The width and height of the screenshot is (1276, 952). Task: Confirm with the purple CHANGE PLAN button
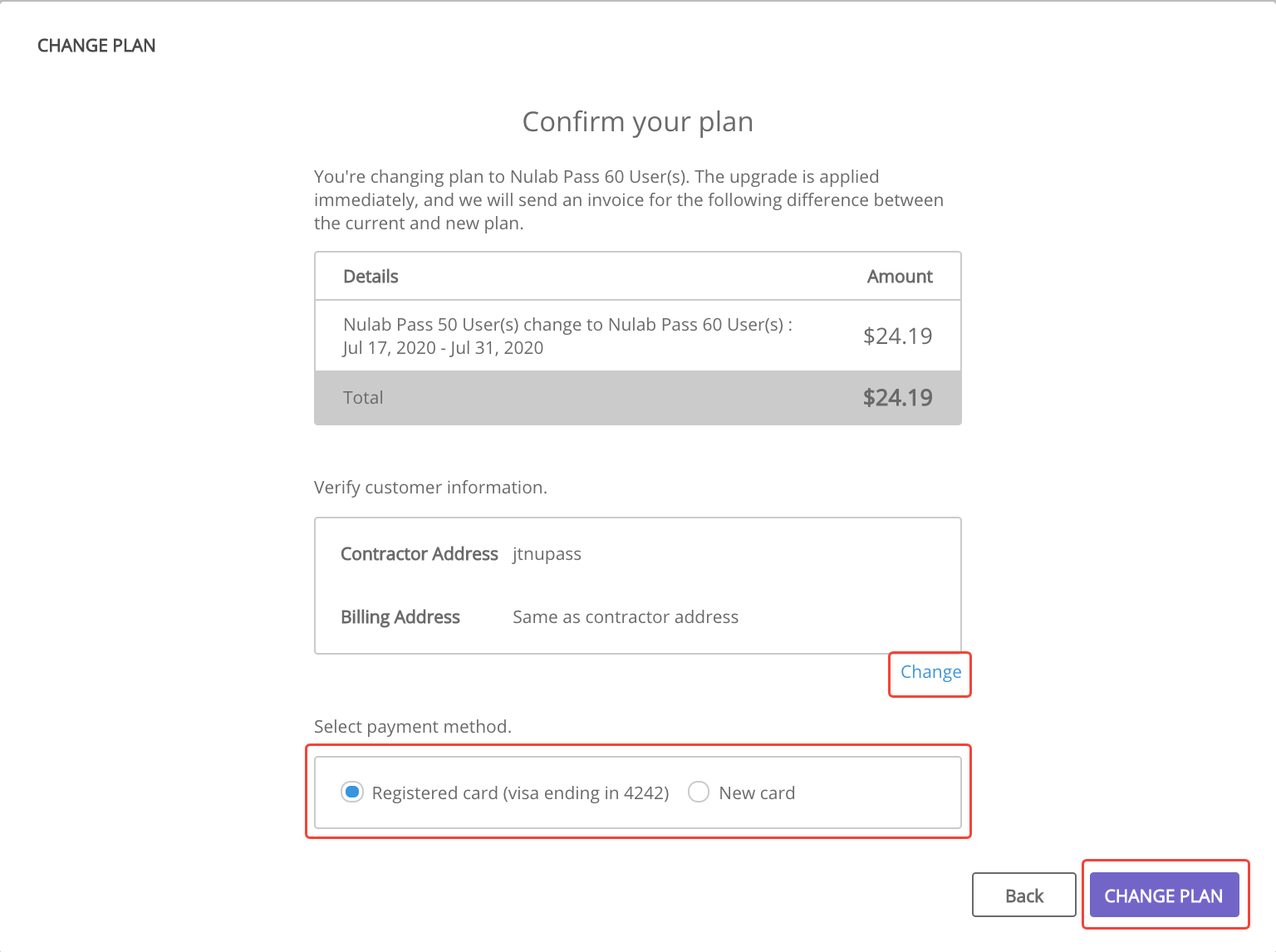(x=1164, y=896)
